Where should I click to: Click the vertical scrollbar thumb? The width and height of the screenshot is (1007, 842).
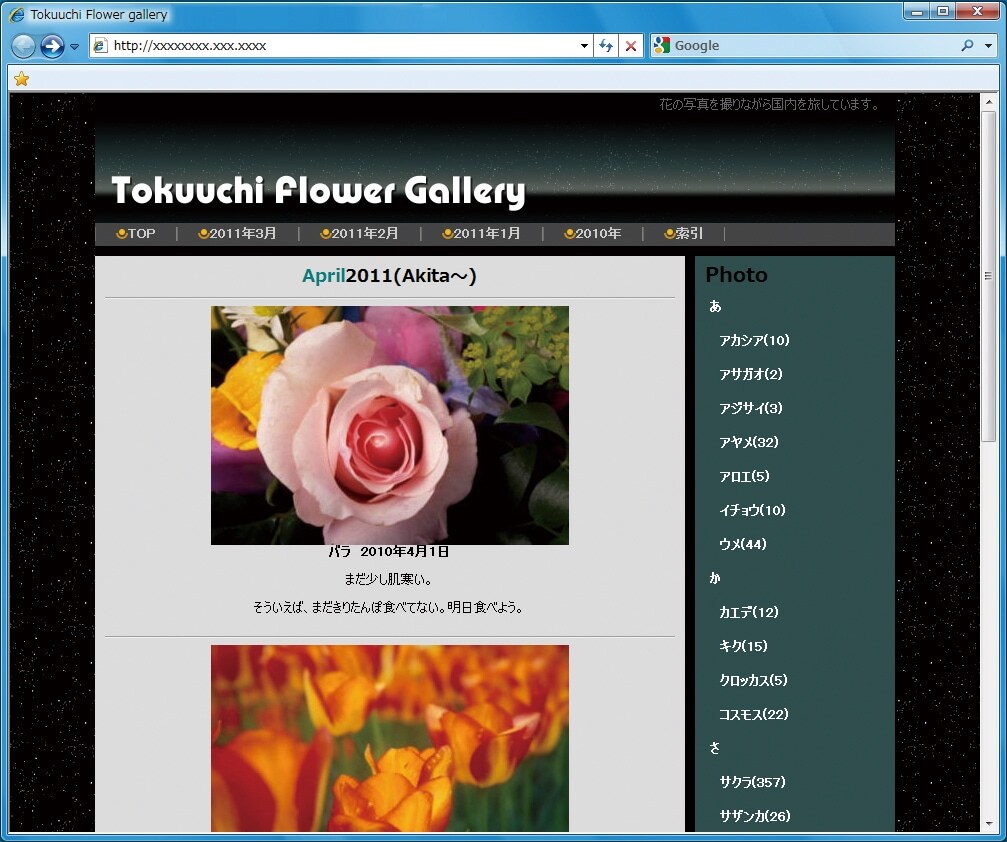tap(988, 276)
